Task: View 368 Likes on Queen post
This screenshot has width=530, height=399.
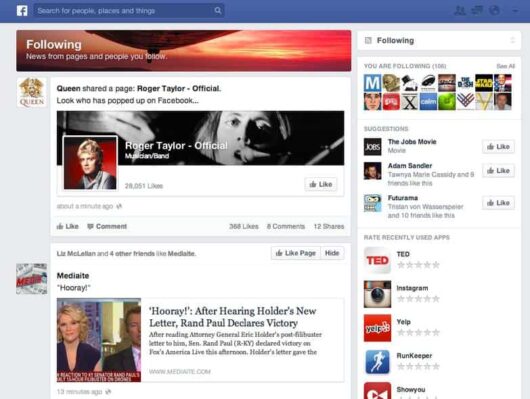Action: tap(244, 226)
